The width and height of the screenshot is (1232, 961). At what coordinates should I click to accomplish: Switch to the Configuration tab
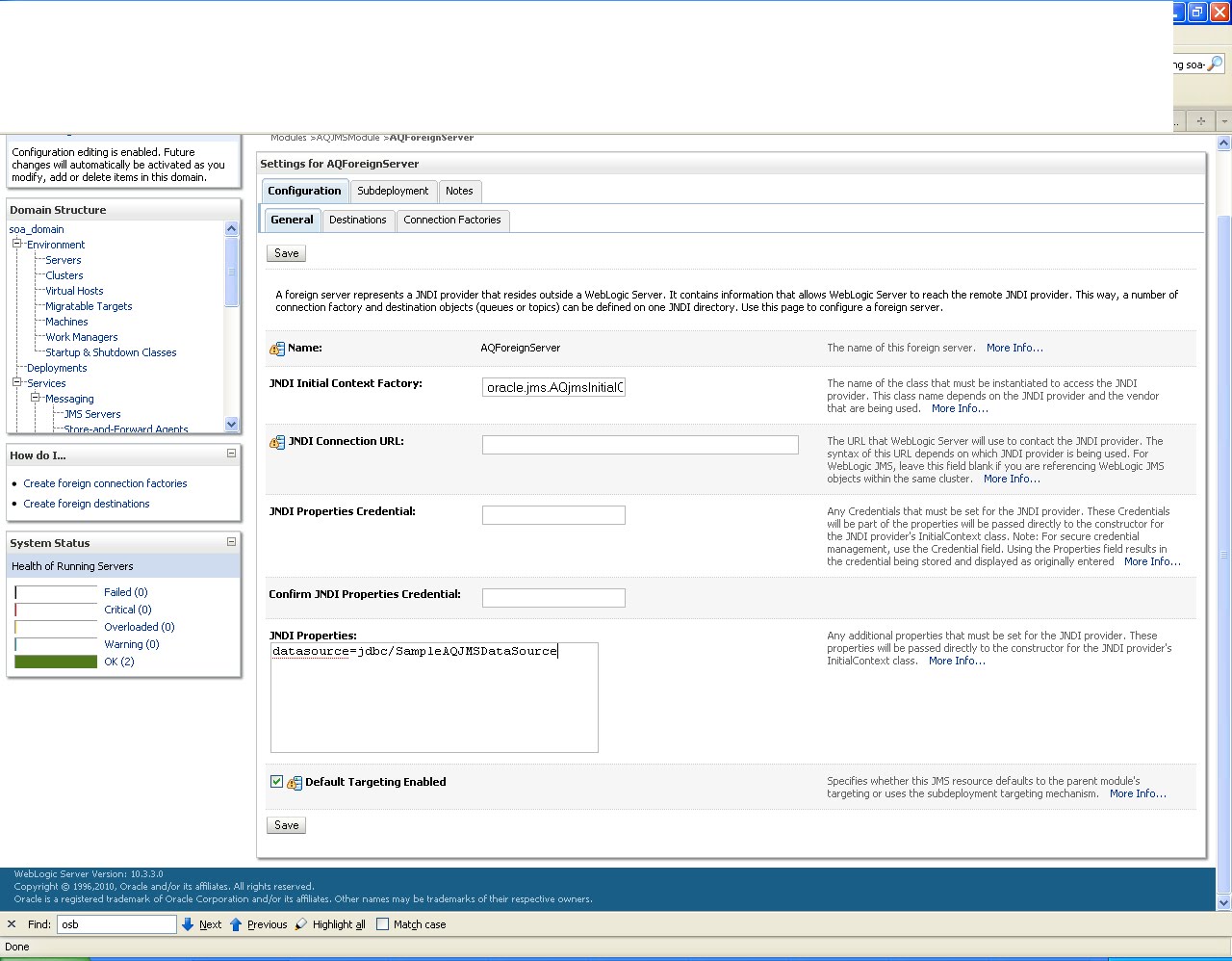coord(304,191)
